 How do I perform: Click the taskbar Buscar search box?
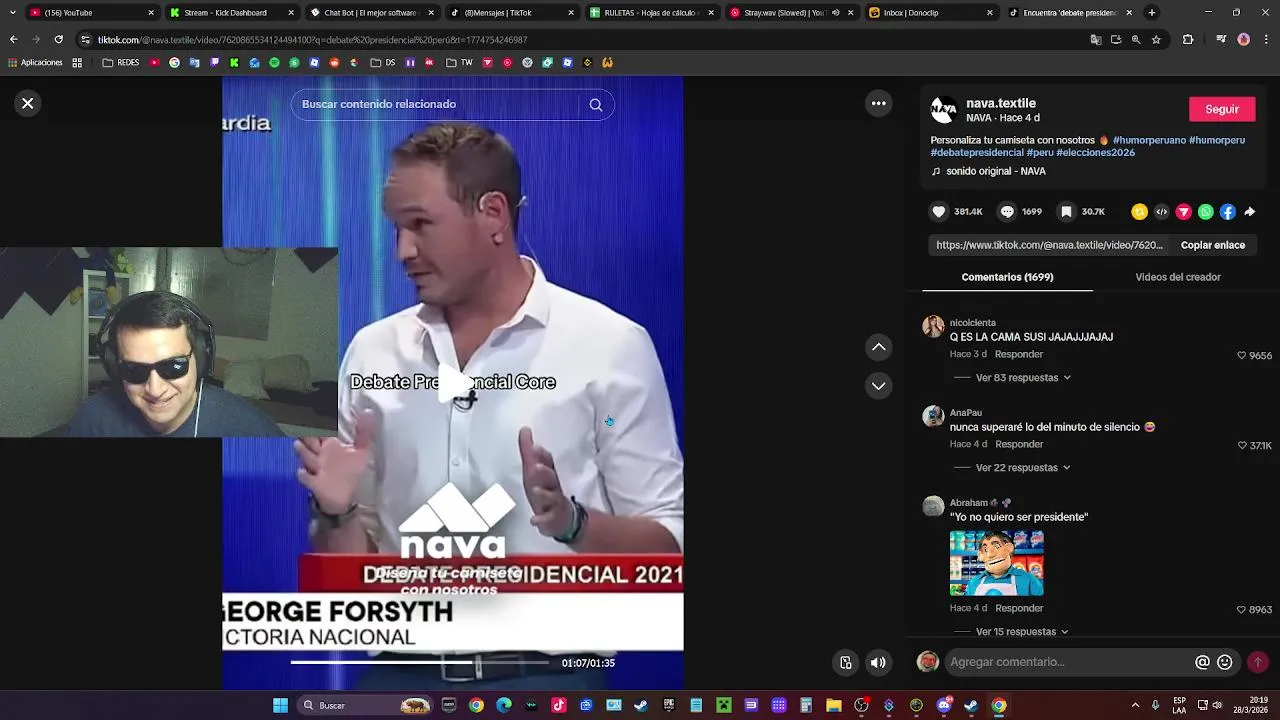coord(367,706)
